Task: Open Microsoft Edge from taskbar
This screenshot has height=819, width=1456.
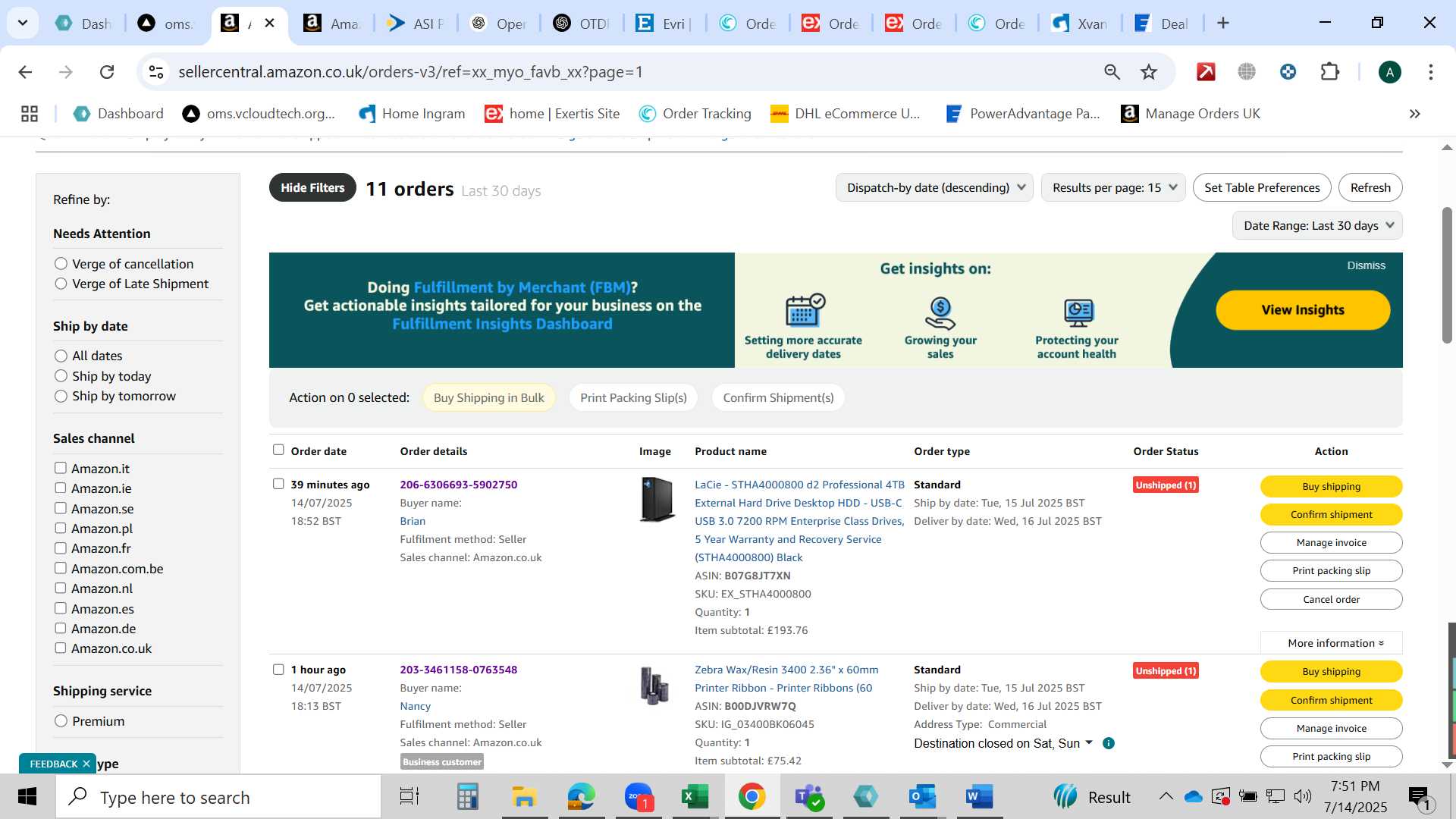Action: coord(581,797)
